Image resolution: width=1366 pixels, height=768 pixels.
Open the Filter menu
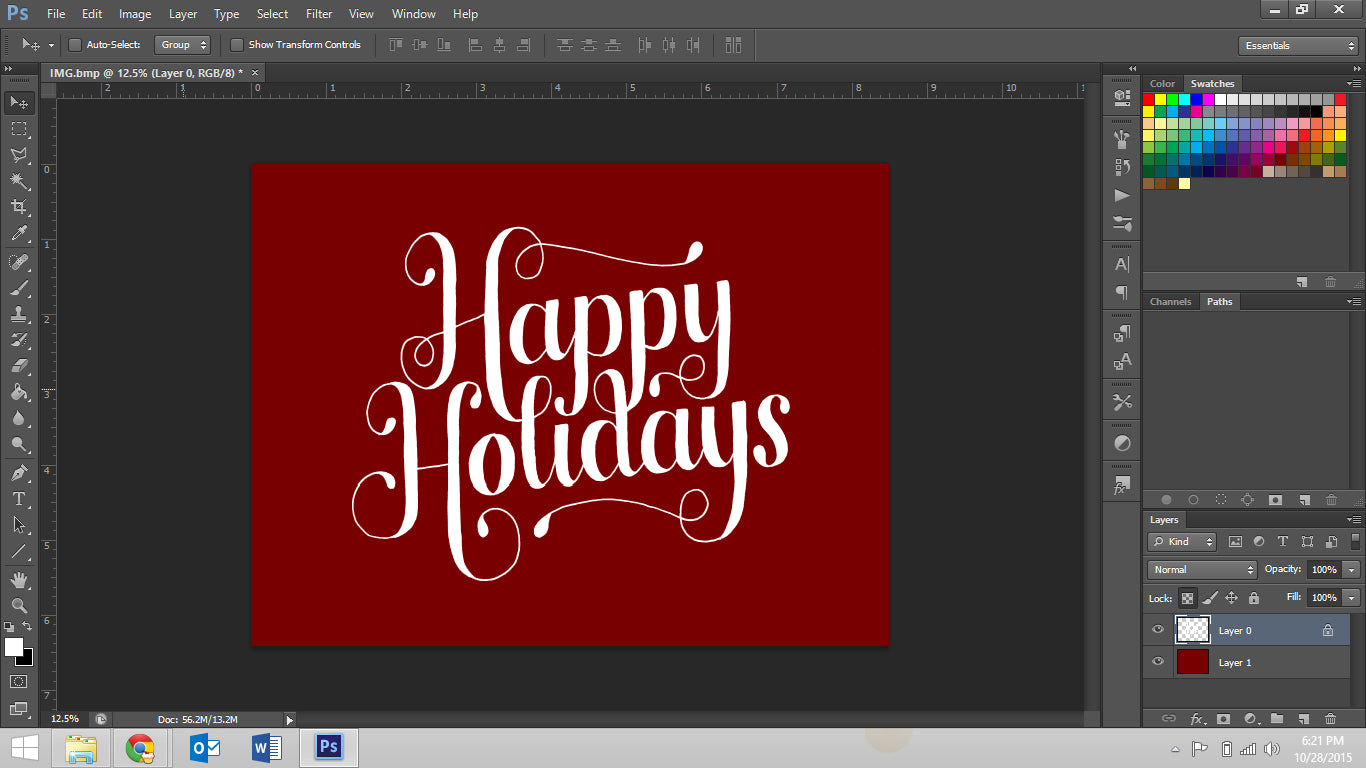click(319, 14)
